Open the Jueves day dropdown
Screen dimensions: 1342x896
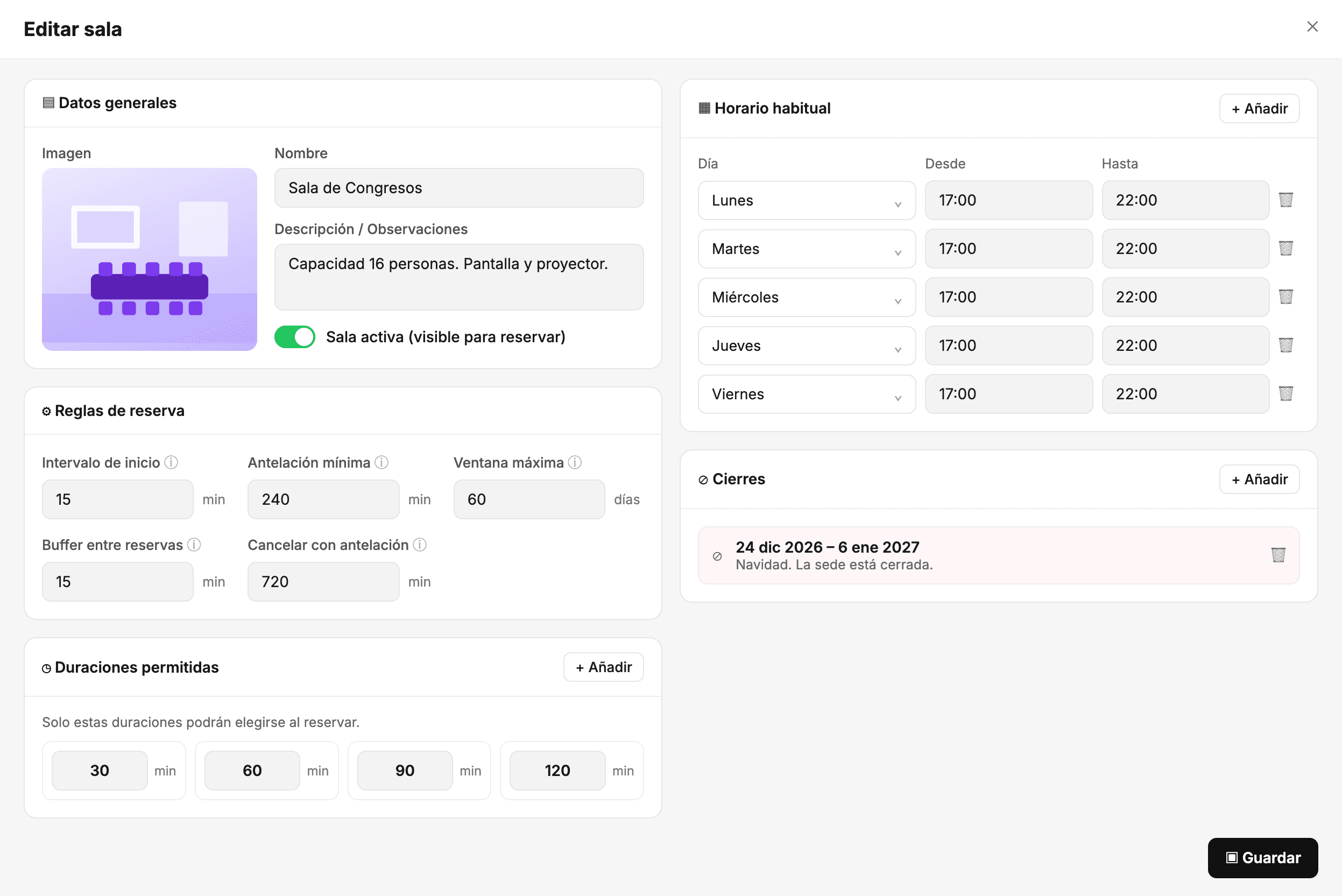(806, 345)
